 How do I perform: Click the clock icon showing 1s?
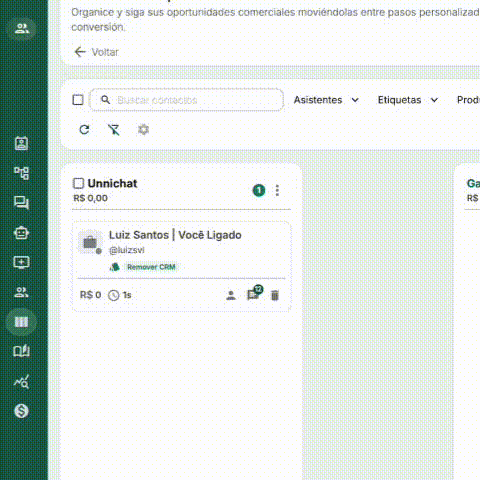click(114, 295)
